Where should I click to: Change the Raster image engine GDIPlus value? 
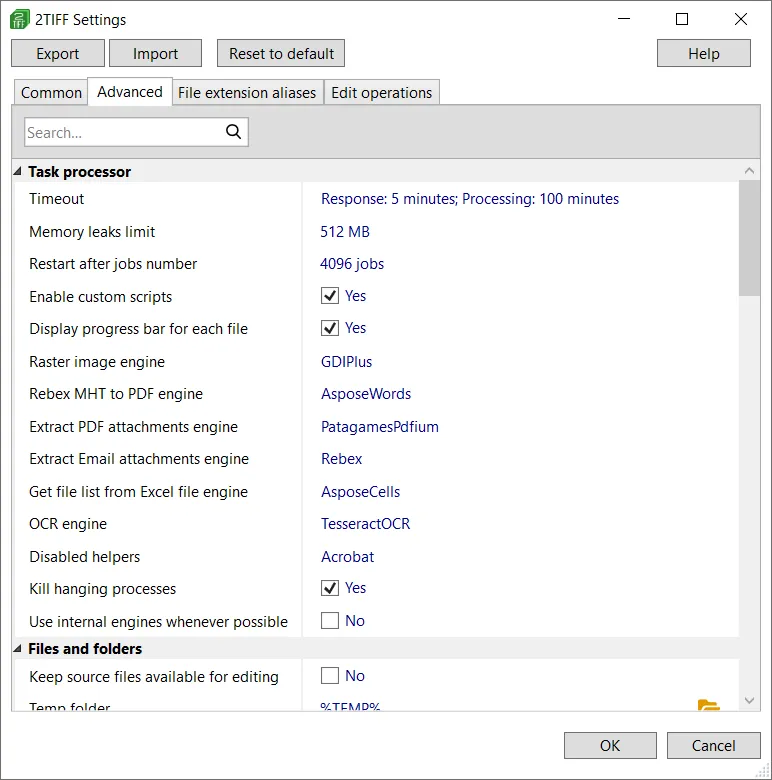point(346,362)
